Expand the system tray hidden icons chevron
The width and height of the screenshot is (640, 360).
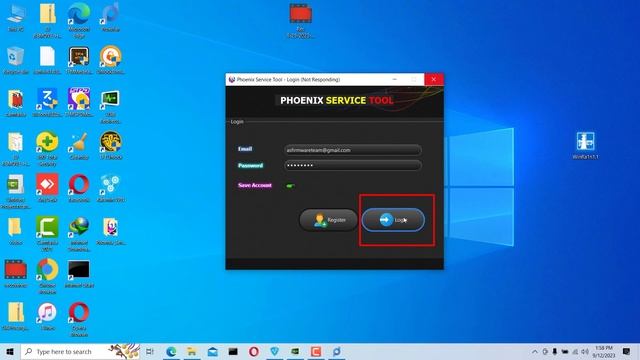click(535, 352)
